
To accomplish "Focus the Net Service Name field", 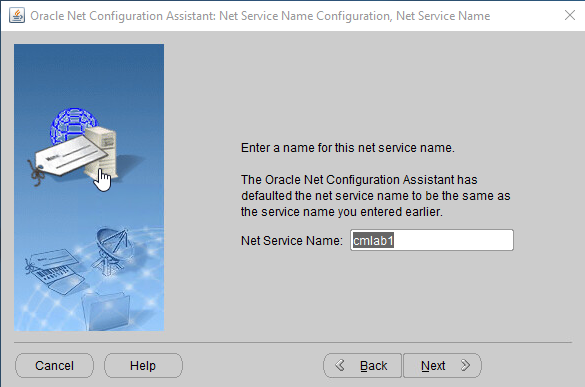I will [432, 240].
